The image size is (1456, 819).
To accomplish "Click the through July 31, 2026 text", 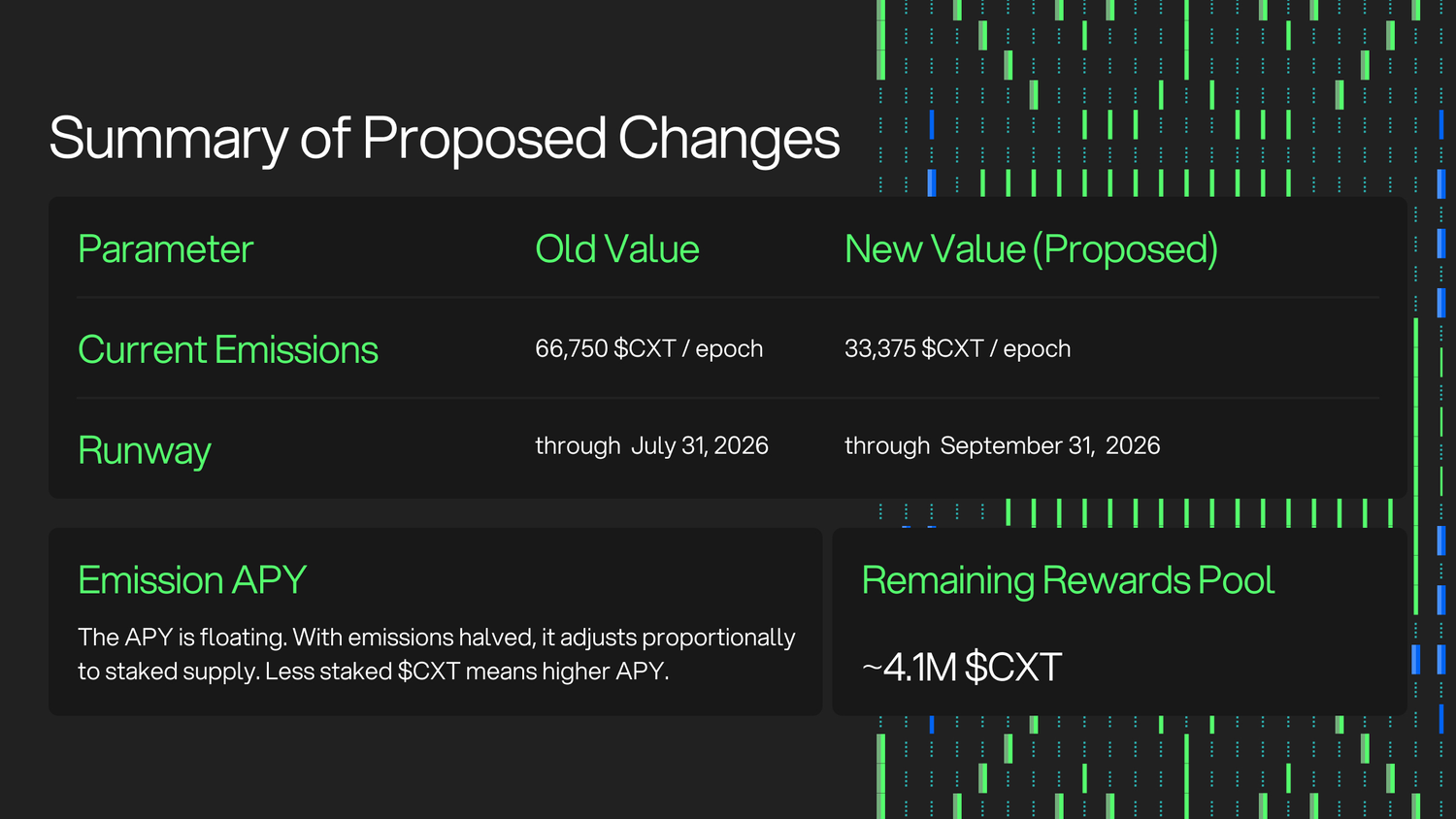I will 651,445.
